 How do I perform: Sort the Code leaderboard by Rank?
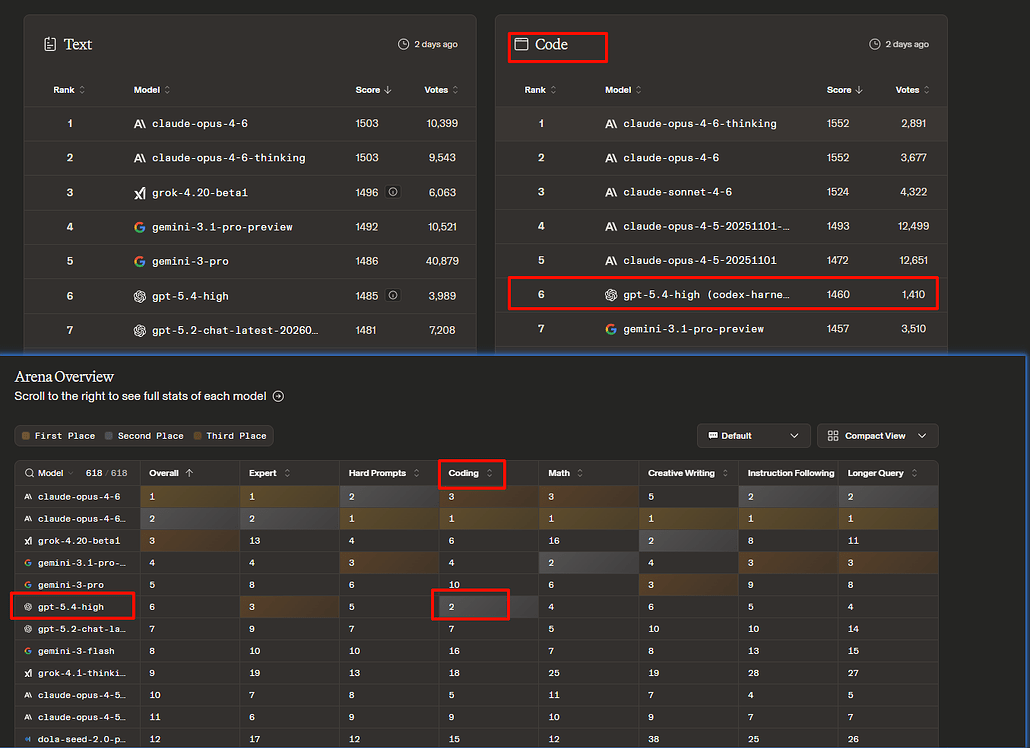tap(540, 90)
